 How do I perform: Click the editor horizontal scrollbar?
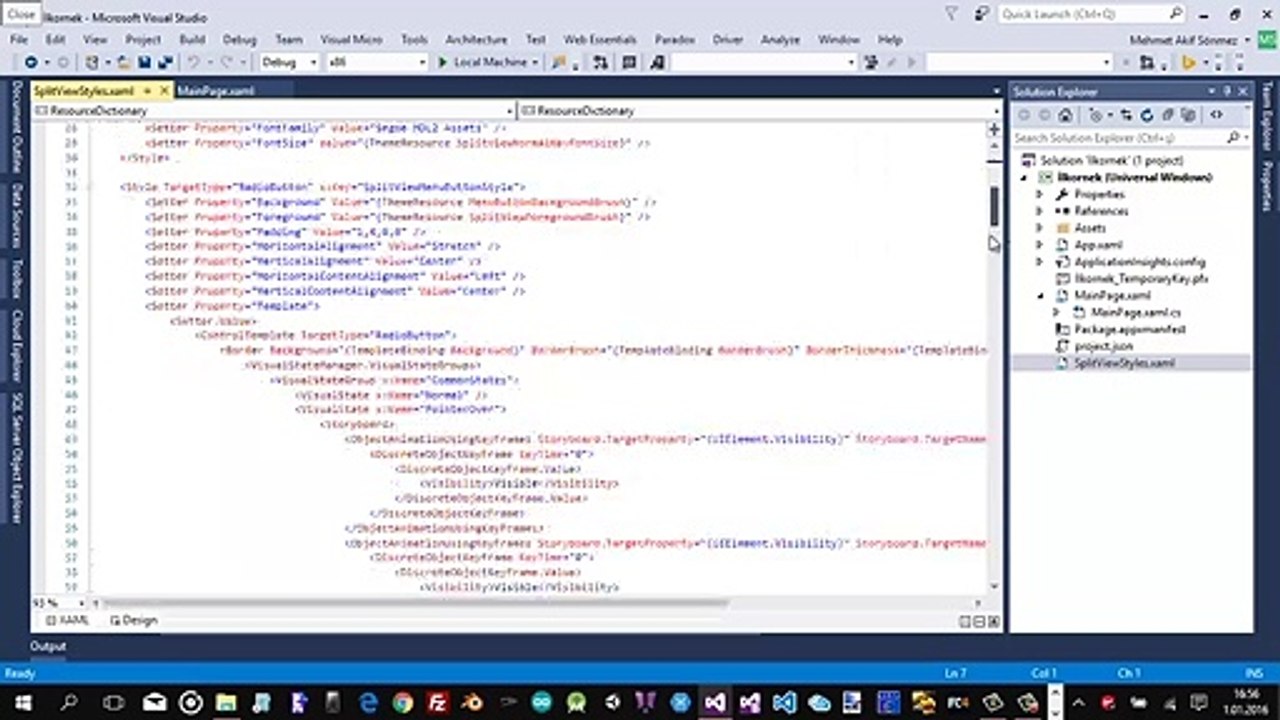pyautogui.click(x=414, y=603)
